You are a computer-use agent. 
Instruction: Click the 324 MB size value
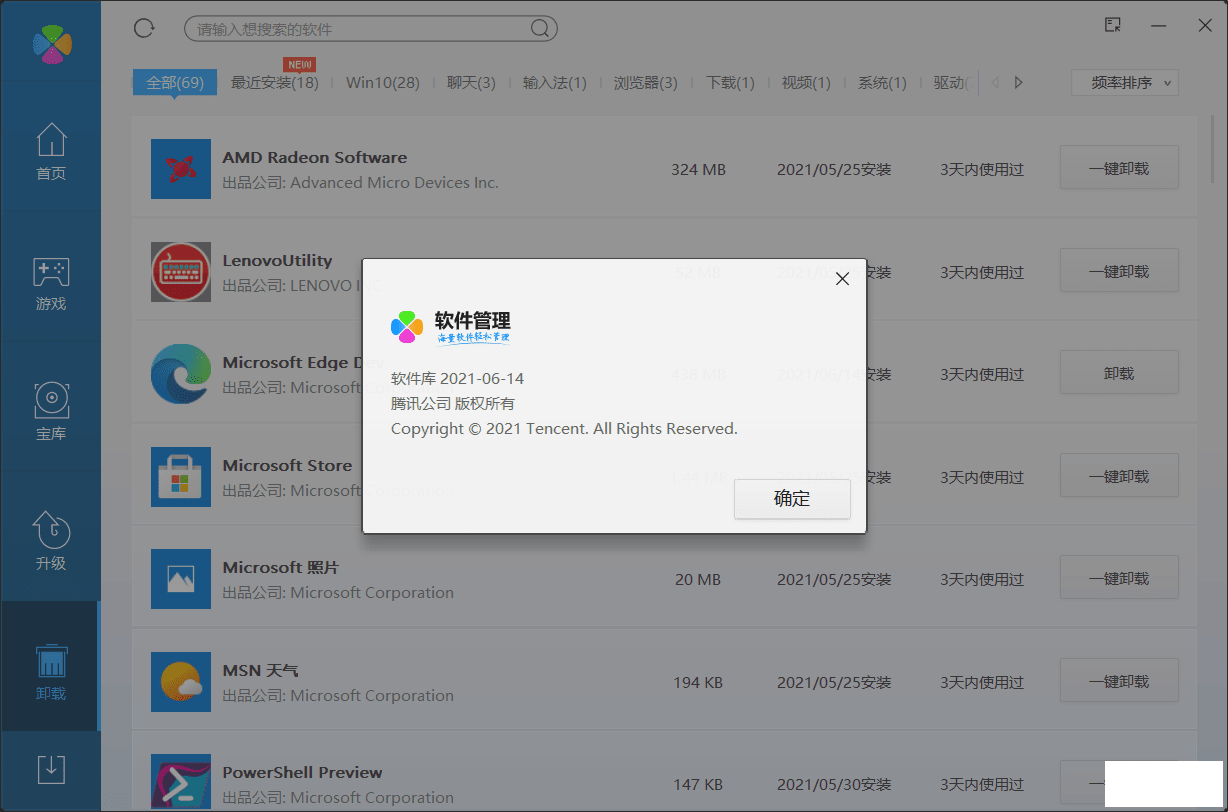698,170
